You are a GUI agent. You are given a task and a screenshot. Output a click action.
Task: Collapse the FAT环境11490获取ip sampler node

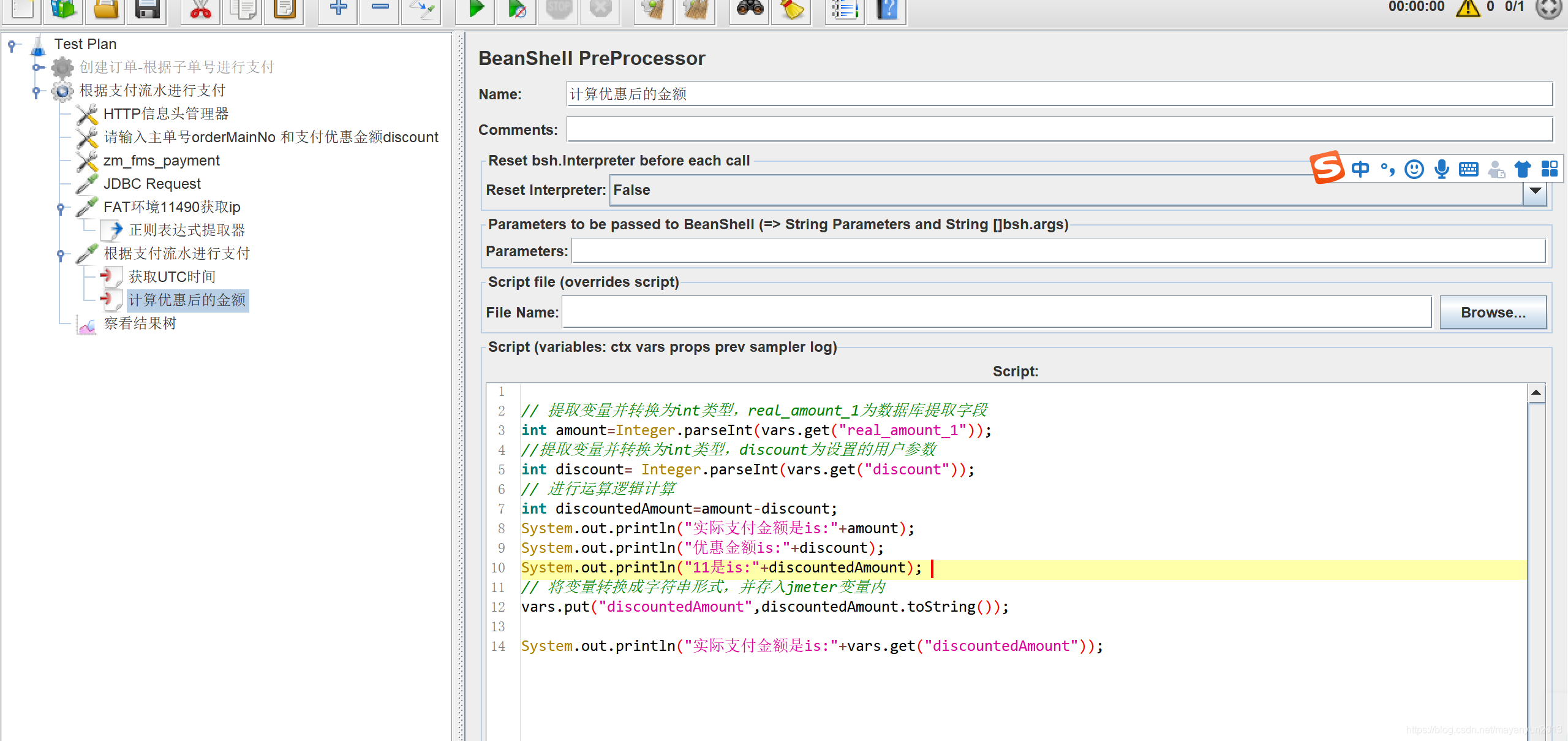[x=61, y=208]
